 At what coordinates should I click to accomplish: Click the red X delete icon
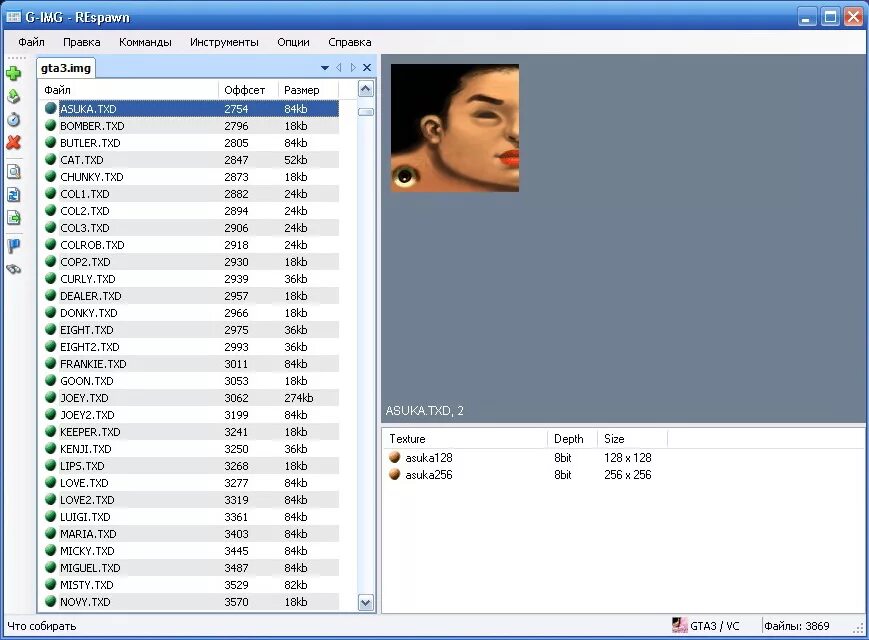tap(13, 143)
